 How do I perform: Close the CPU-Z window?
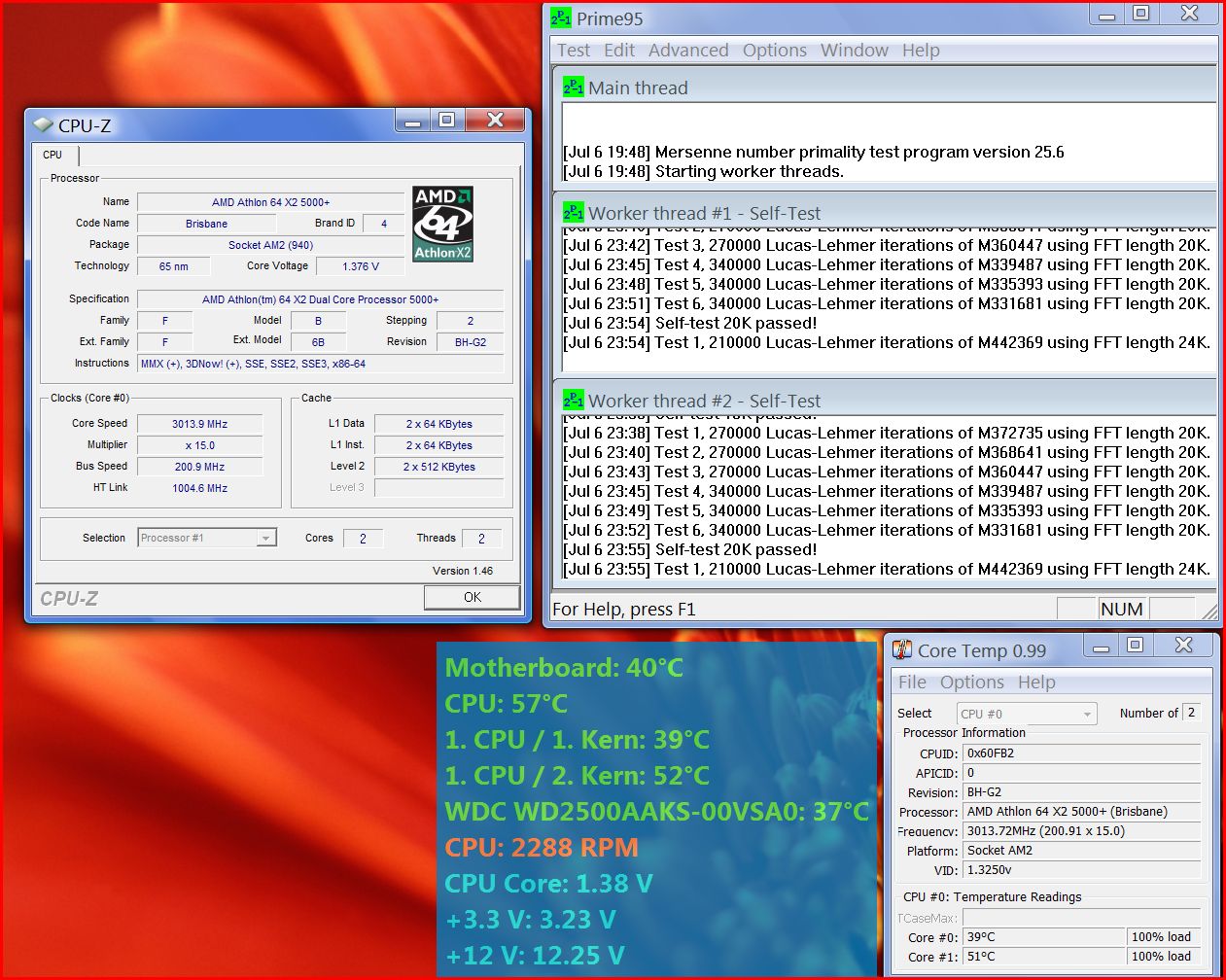click(495, 121)
